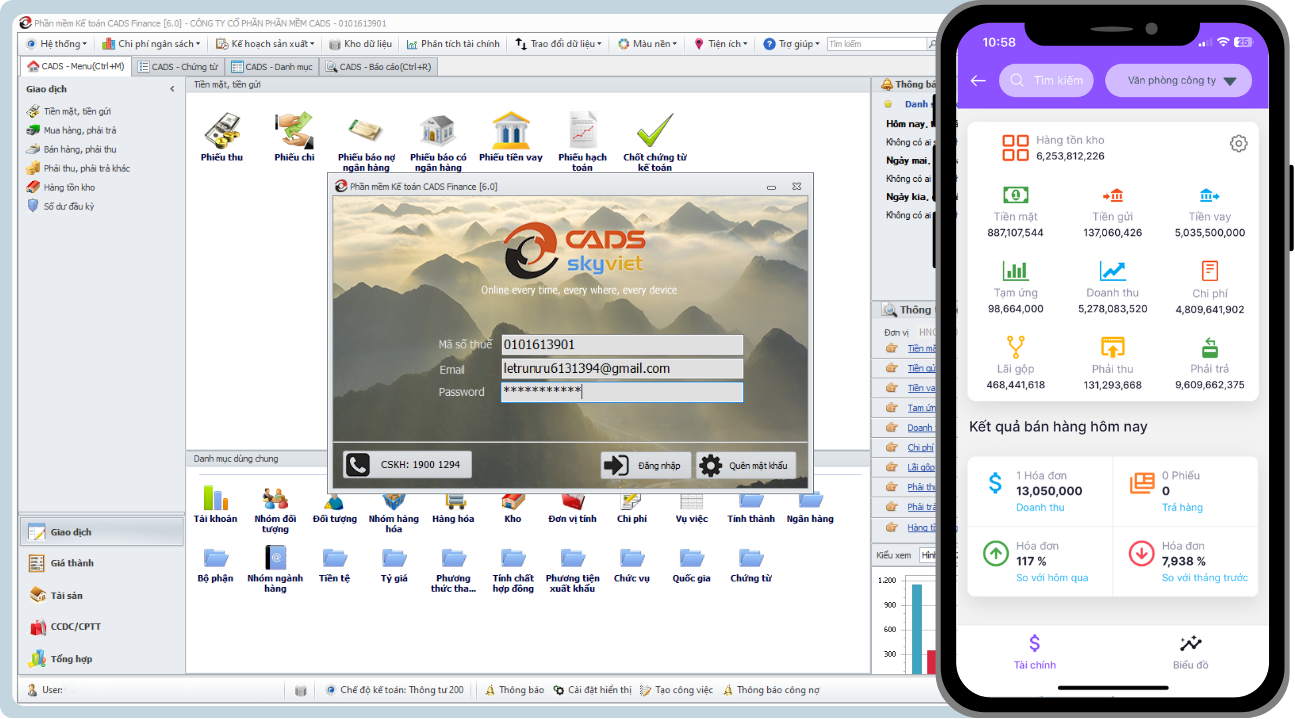This screenshot has height=719, width=1295.
Task: Tap Tiền mặt tile in mobile app
Action: tap(1015, 211)
